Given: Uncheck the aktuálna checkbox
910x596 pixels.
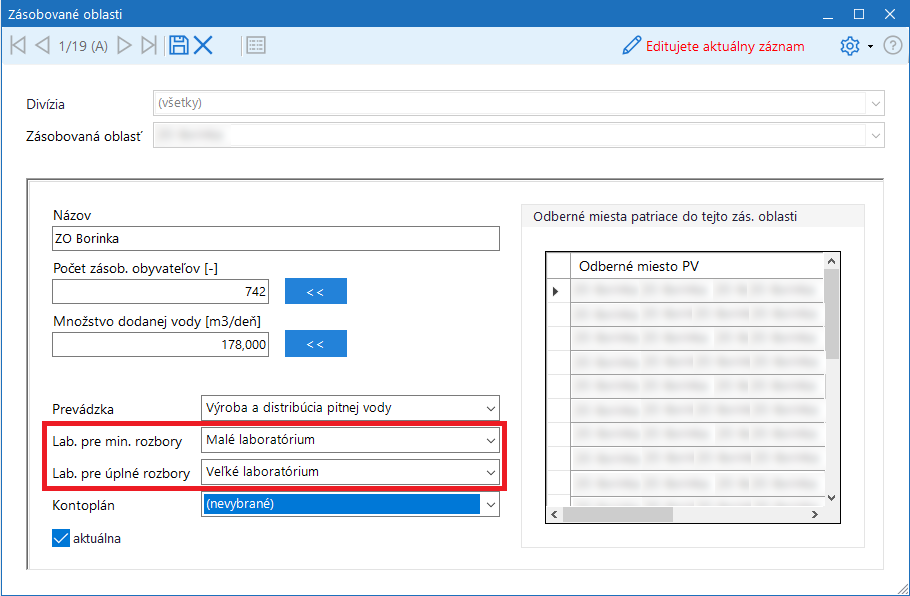Looking at the screenshot, I should pos(61,538).
